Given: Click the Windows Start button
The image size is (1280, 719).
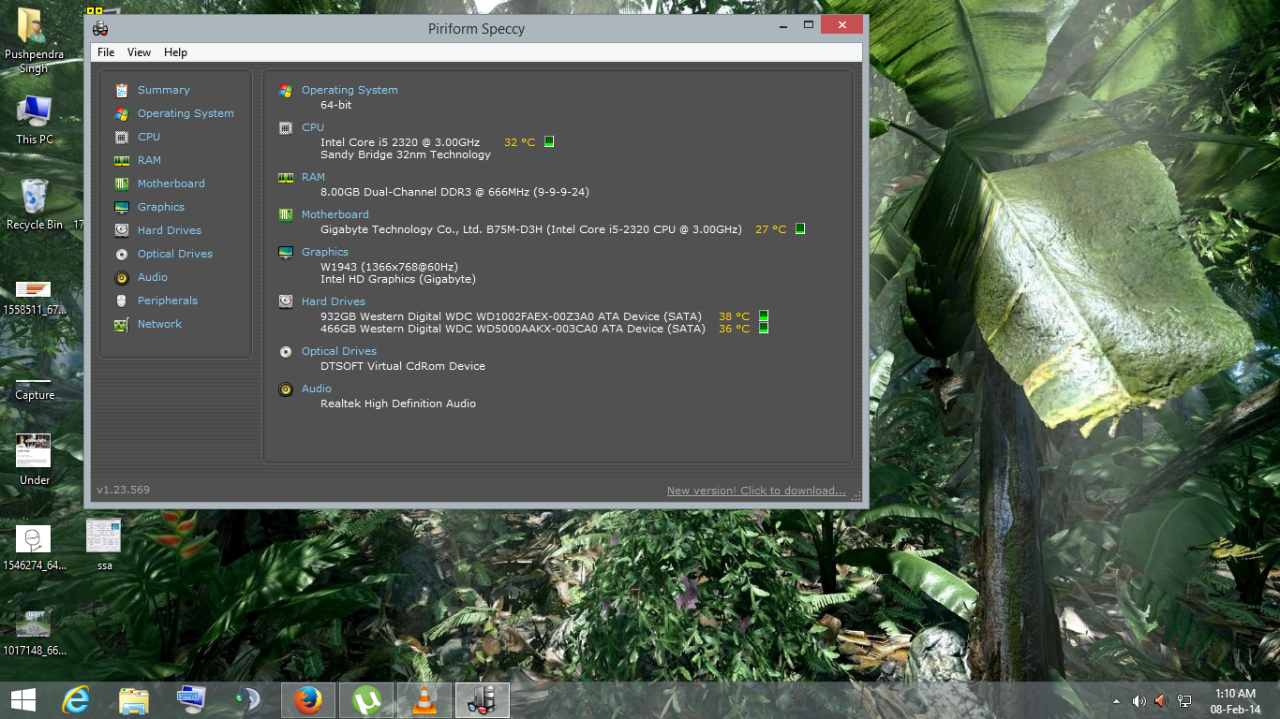Looking at the screenshot, I should (x=23, y=700).
